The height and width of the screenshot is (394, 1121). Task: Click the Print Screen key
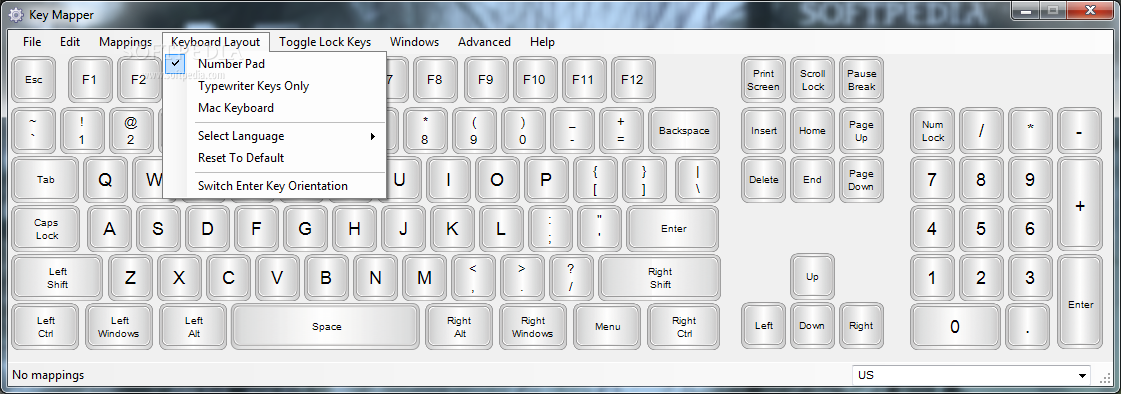coord(764,79)
